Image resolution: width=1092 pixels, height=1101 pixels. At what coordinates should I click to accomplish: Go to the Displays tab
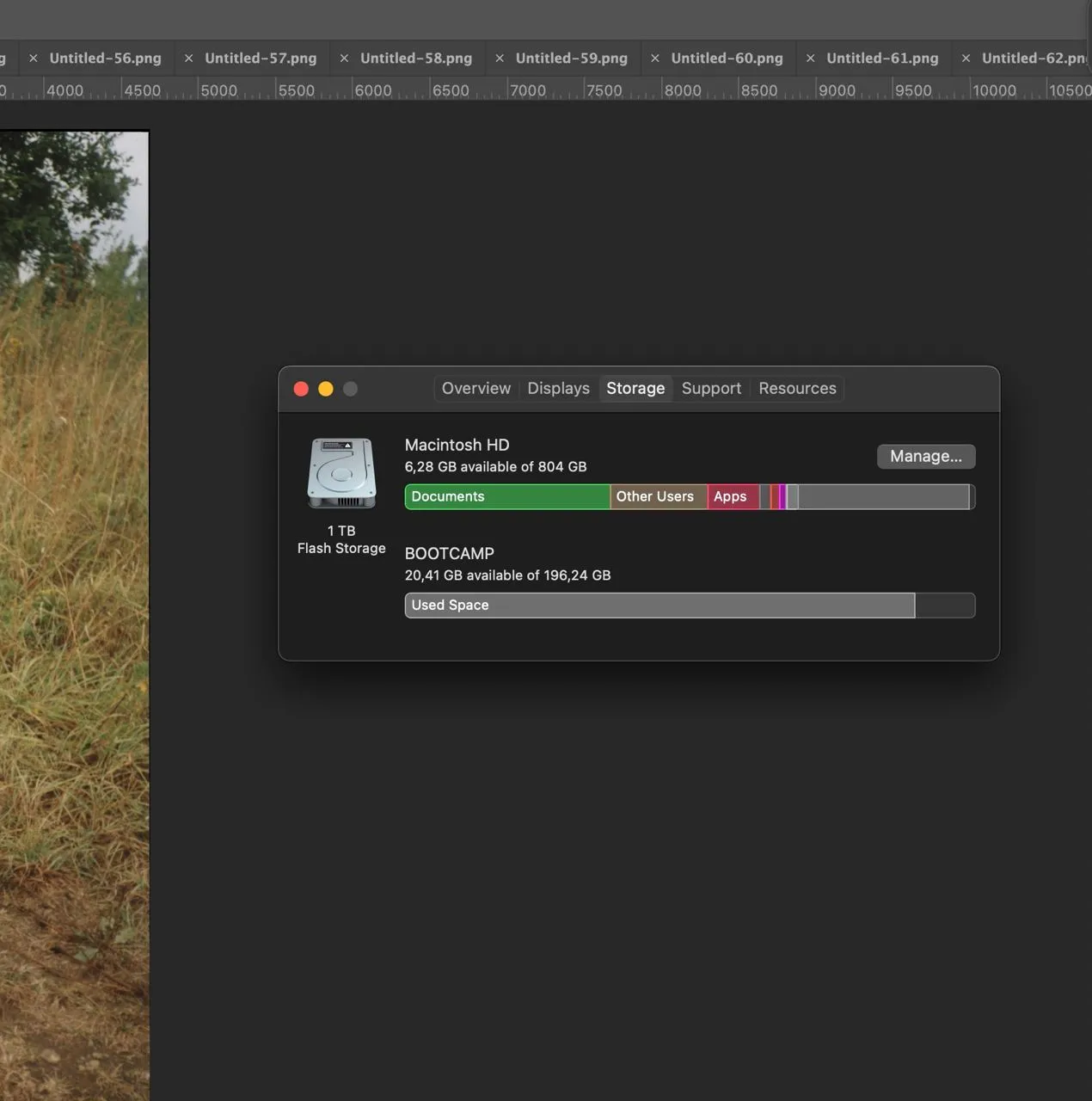pos(558,389)
